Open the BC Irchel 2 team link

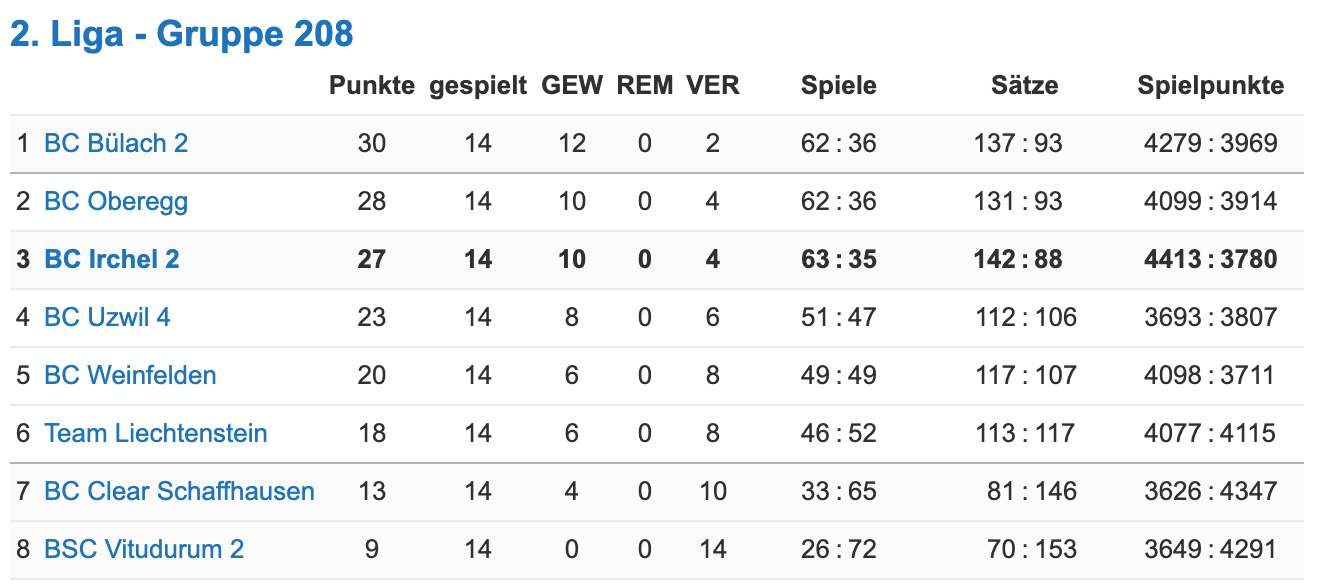pos(112,259)
